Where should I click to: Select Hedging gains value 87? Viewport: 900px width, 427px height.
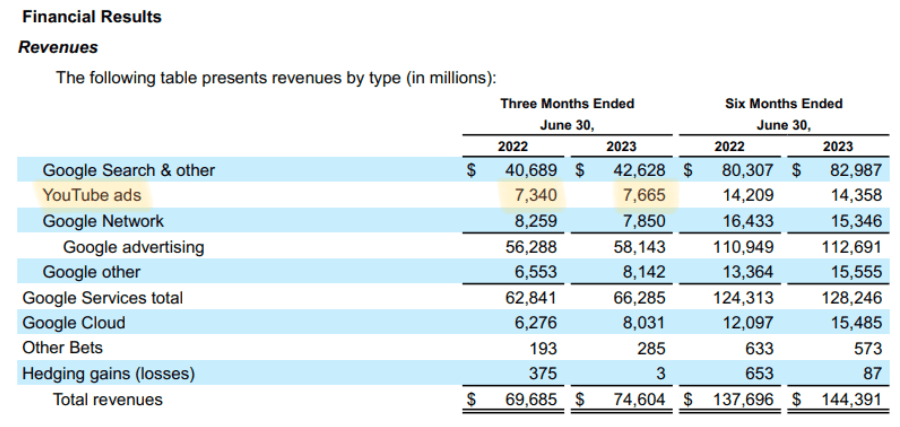(872, 374)
